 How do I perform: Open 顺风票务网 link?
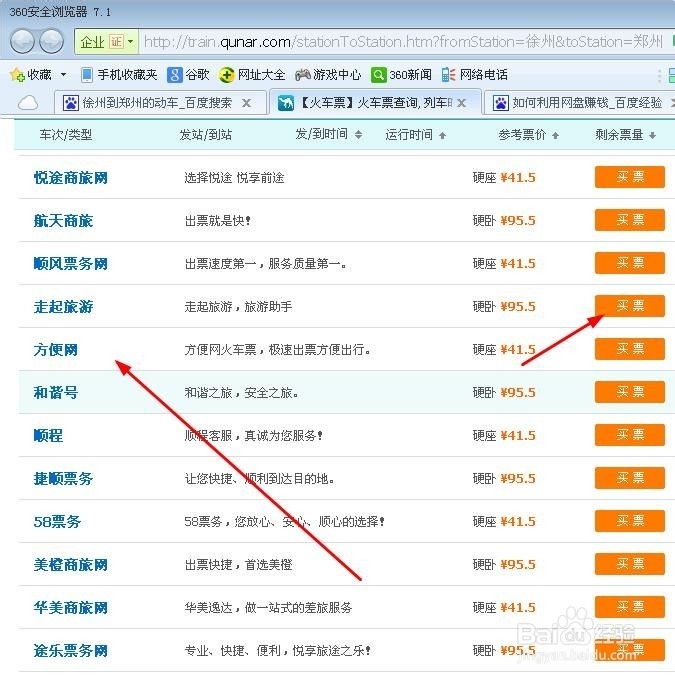click(71, 264)
